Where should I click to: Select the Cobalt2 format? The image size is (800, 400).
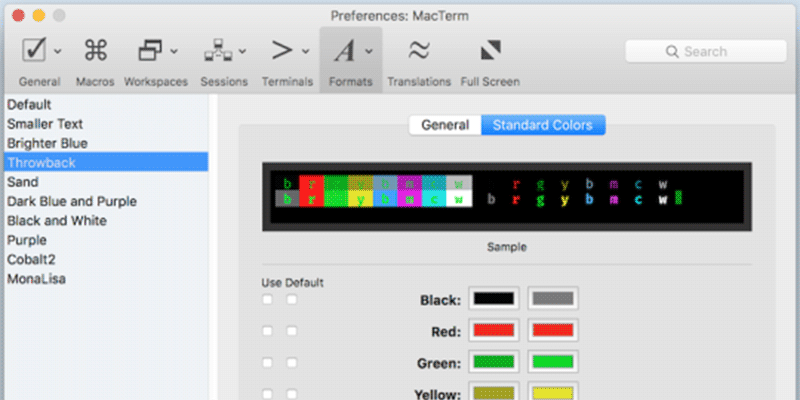[107, 260]
